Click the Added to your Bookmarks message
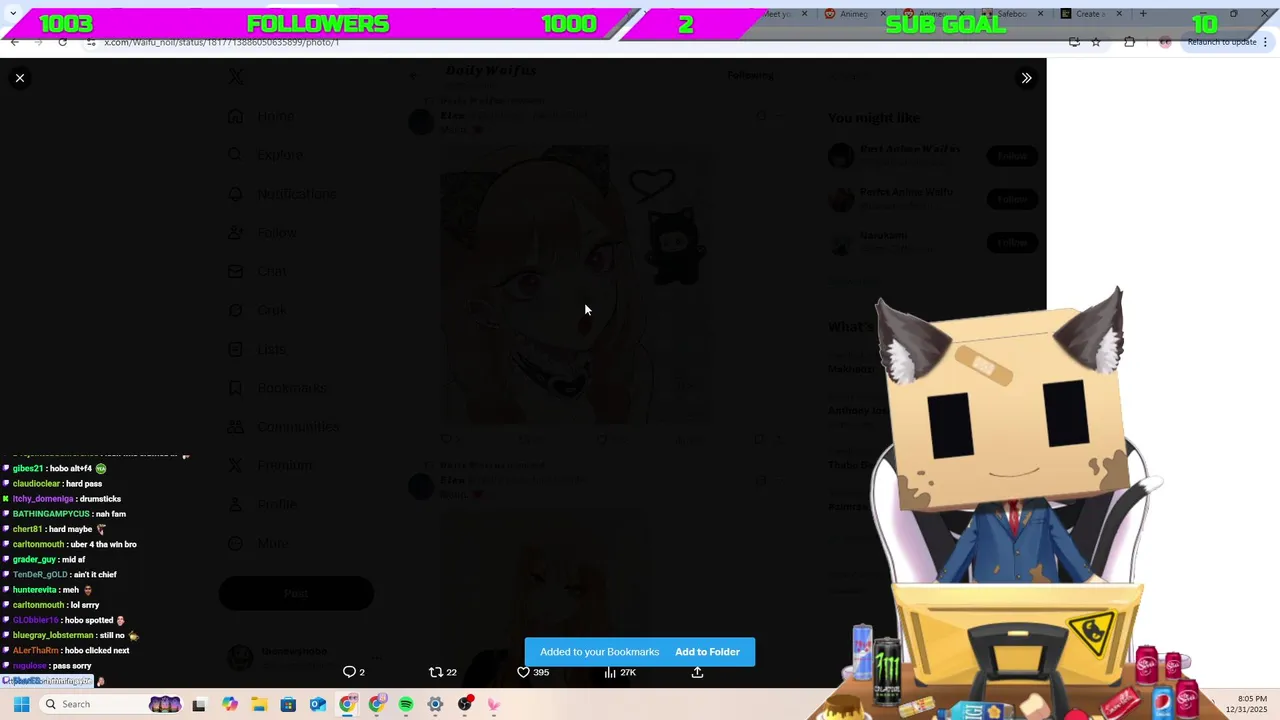 click(599, 652)
